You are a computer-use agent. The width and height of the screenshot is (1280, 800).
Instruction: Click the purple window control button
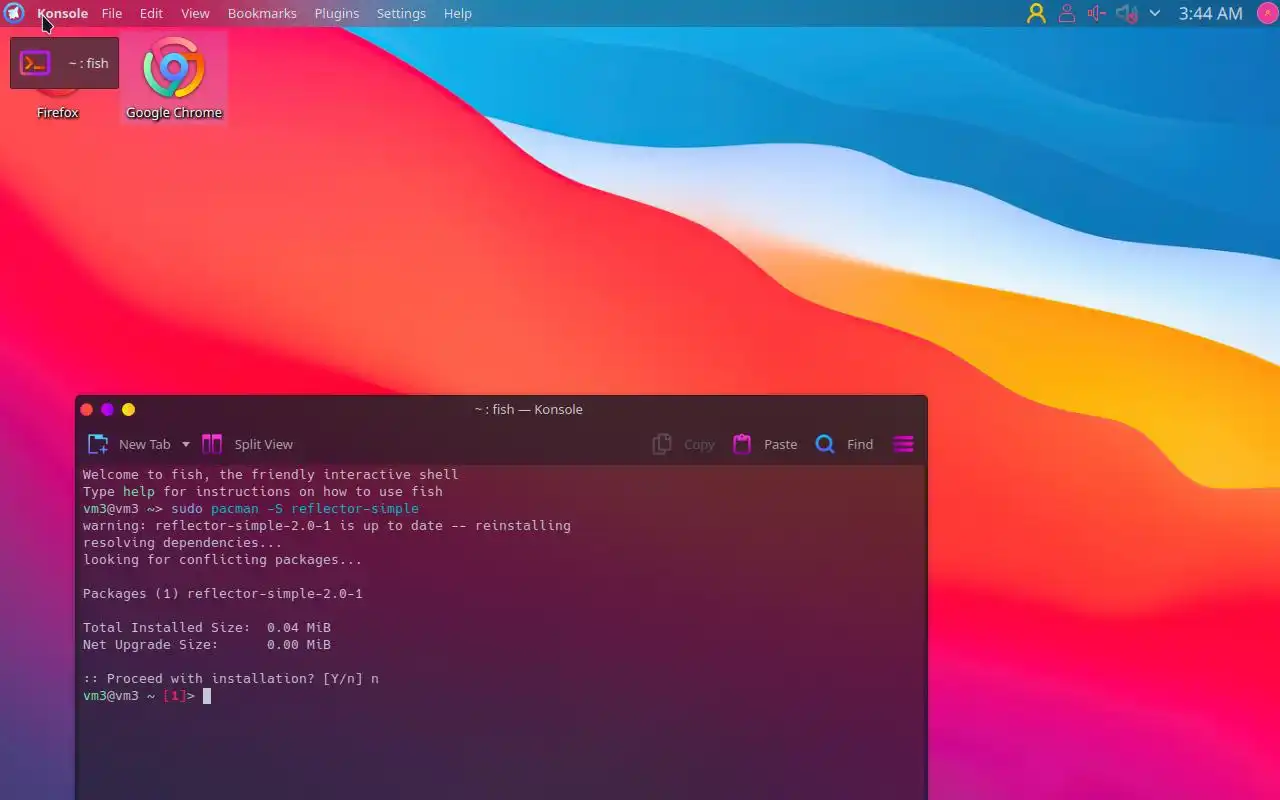[107, 409]
